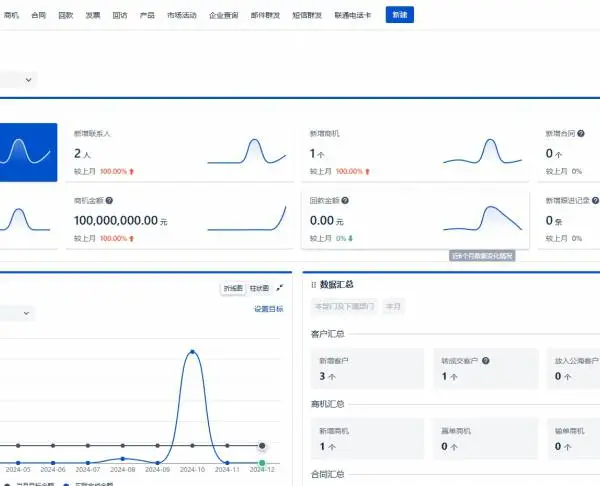Image resolution: width=600 pixels, height=486 pixels.
Task: Go to 市场活动 in top navigation
Action: click(182, 15)
